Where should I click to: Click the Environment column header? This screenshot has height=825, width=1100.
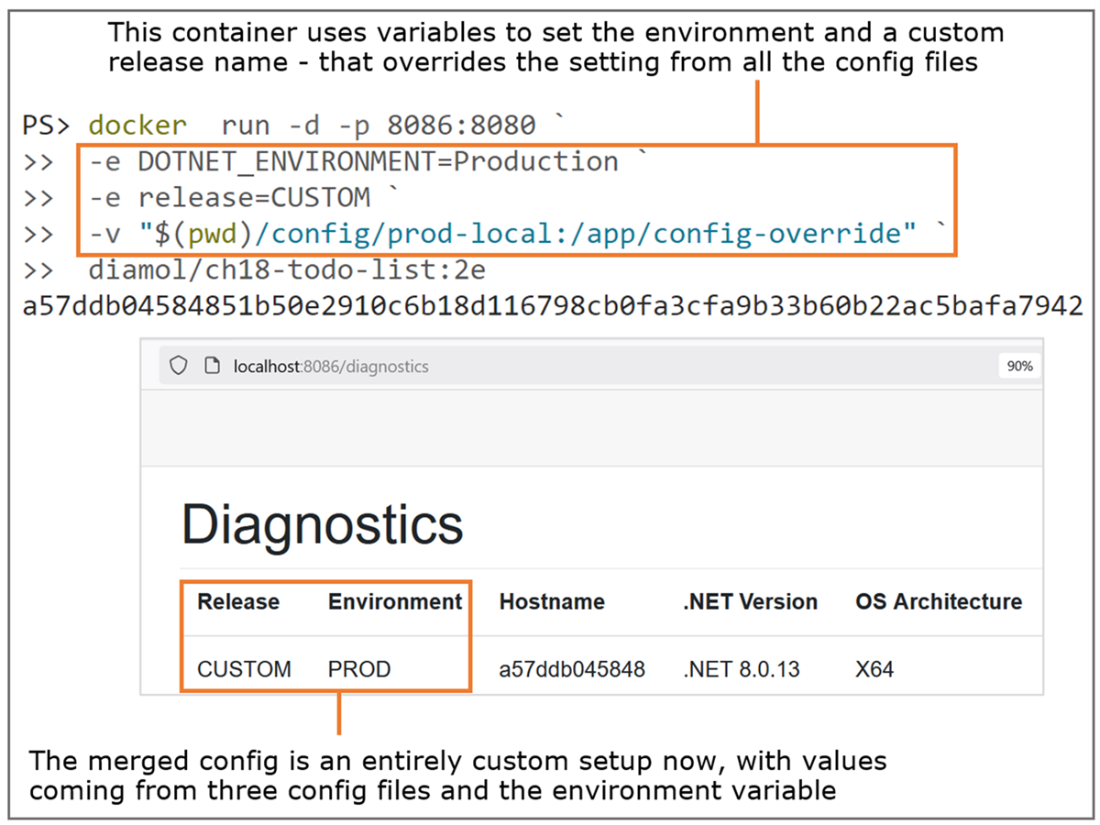(x=395, y=601)
